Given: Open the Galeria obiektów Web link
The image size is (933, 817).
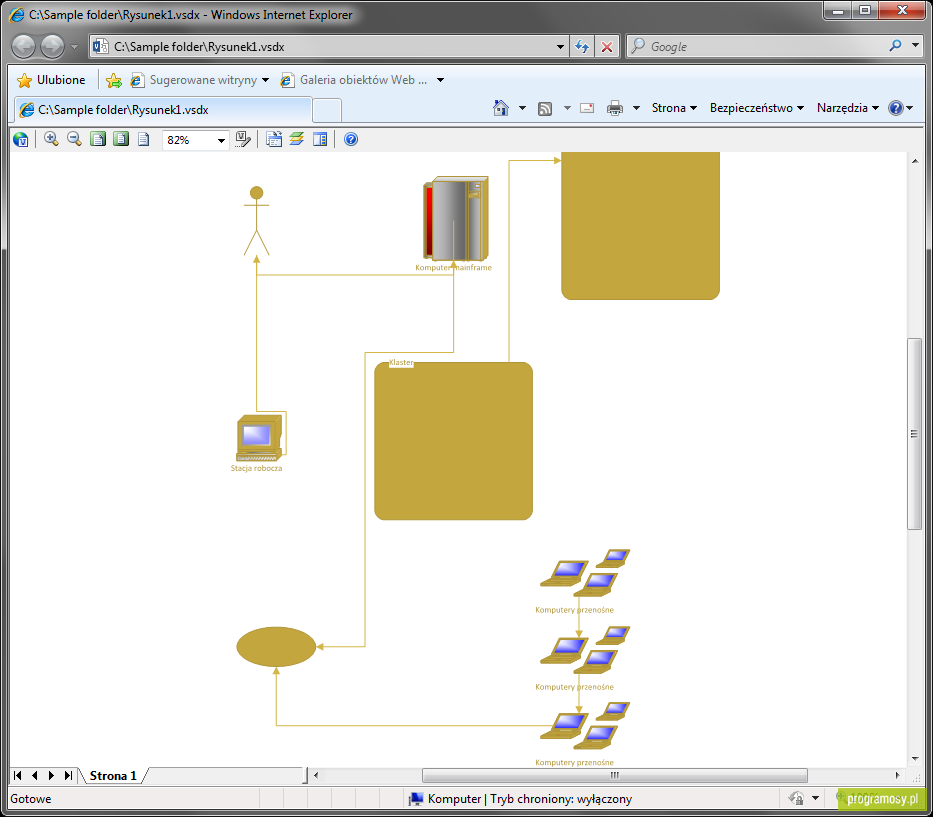Looking at the screenshot, I should click(354, 80).
